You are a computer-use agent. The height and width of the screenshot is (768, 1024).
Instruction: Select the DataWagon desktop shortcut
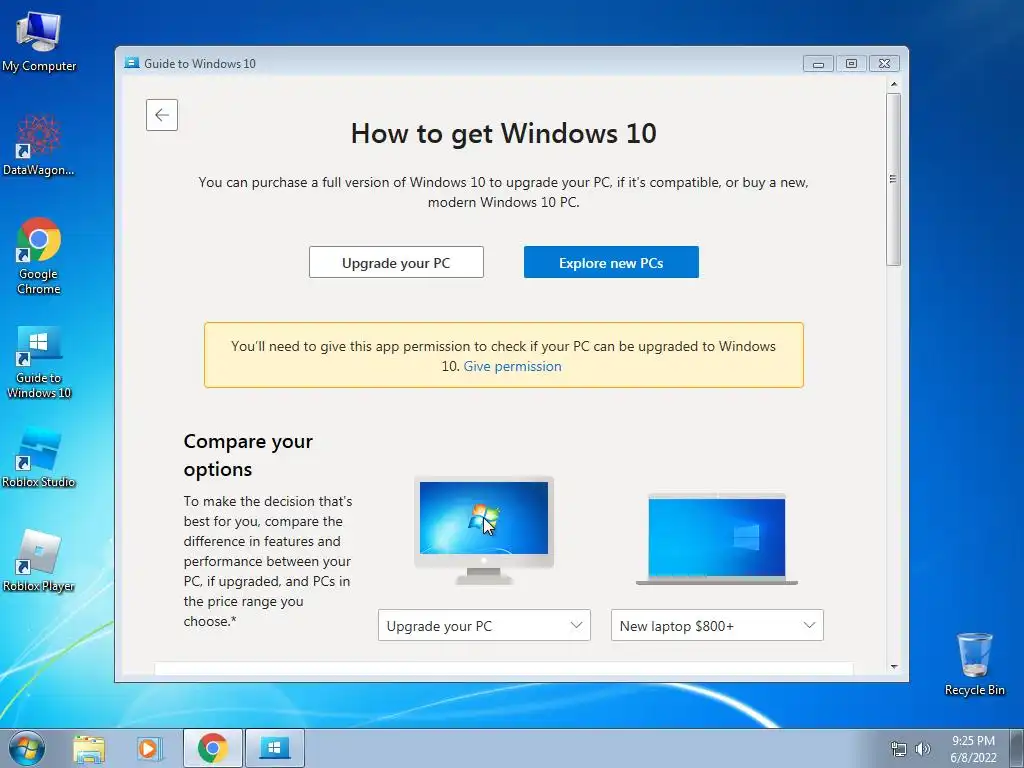(x=39, y=145)
